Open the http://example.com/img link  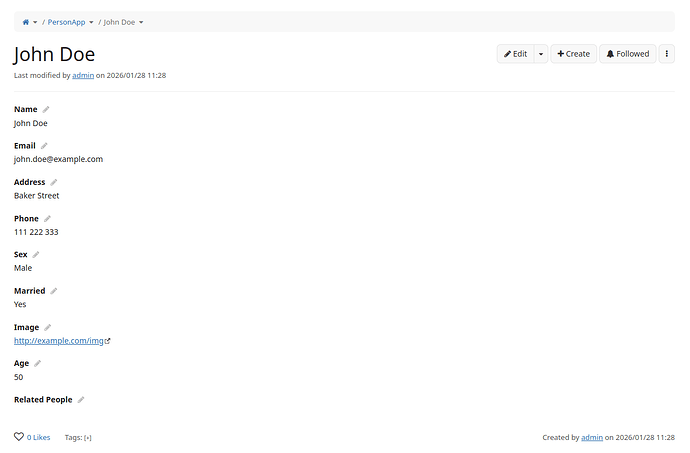click(x=59, y=341)
